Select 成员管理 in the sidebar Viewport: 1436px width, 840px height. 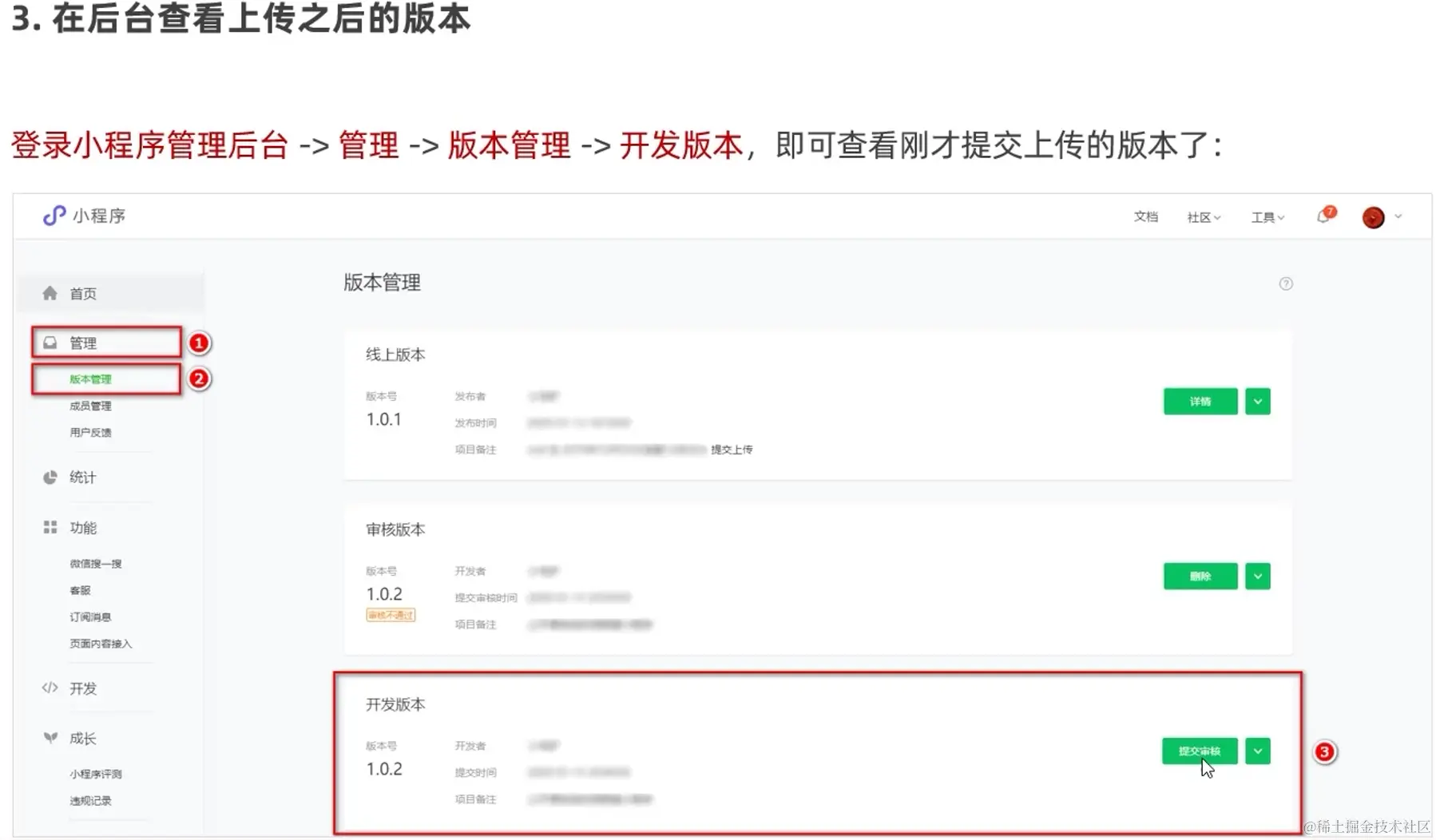pyautogui.click(x=90, y=406)
